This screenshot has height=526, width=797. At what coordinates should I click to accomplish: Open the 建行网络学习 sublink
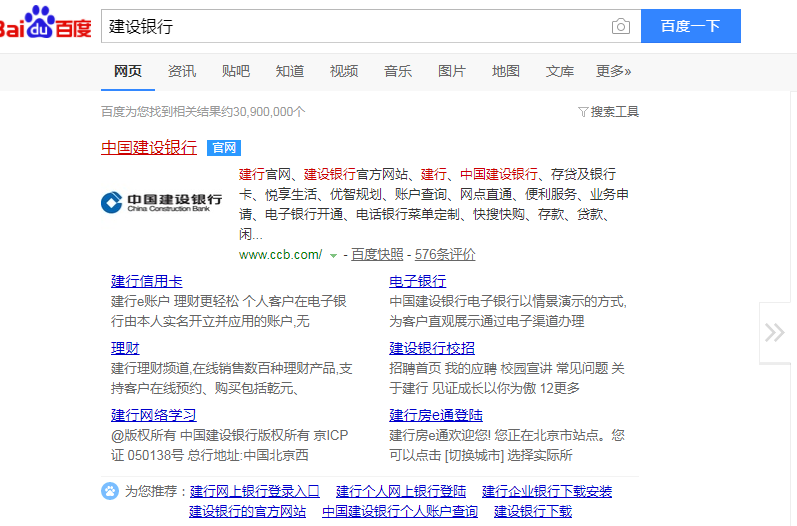pos(154,415)
